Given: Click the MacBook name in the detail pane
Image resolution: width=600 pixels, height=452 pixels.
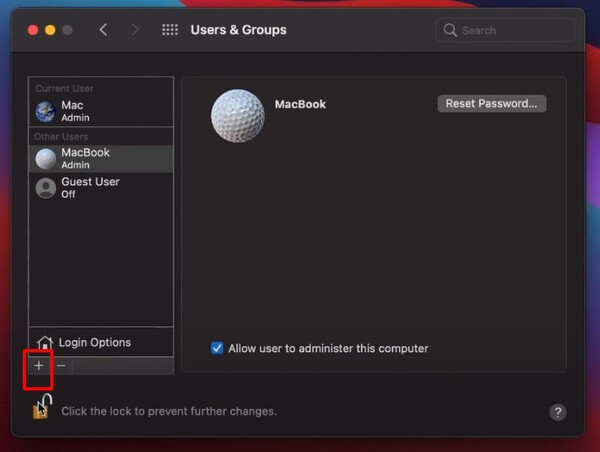Looking at the screenshot, I should [x=300, y=104].
